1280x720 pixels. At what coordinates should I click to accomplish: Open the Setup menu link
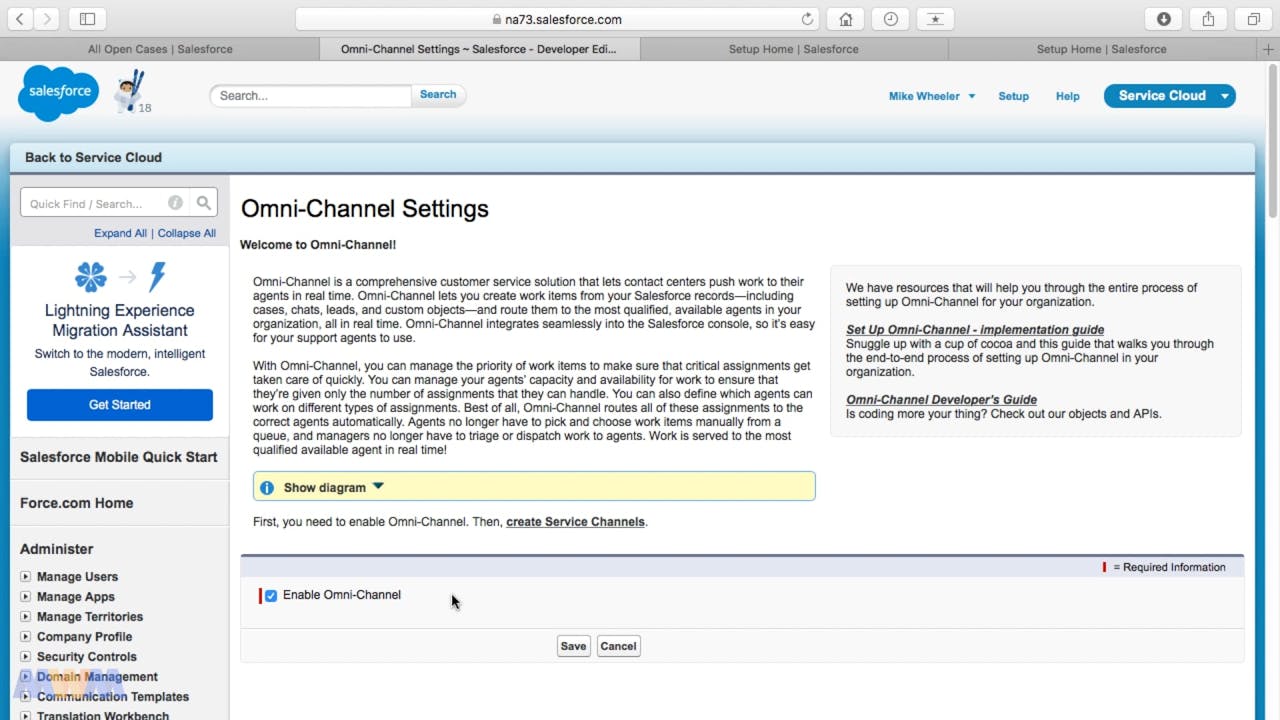(1013, 96)
